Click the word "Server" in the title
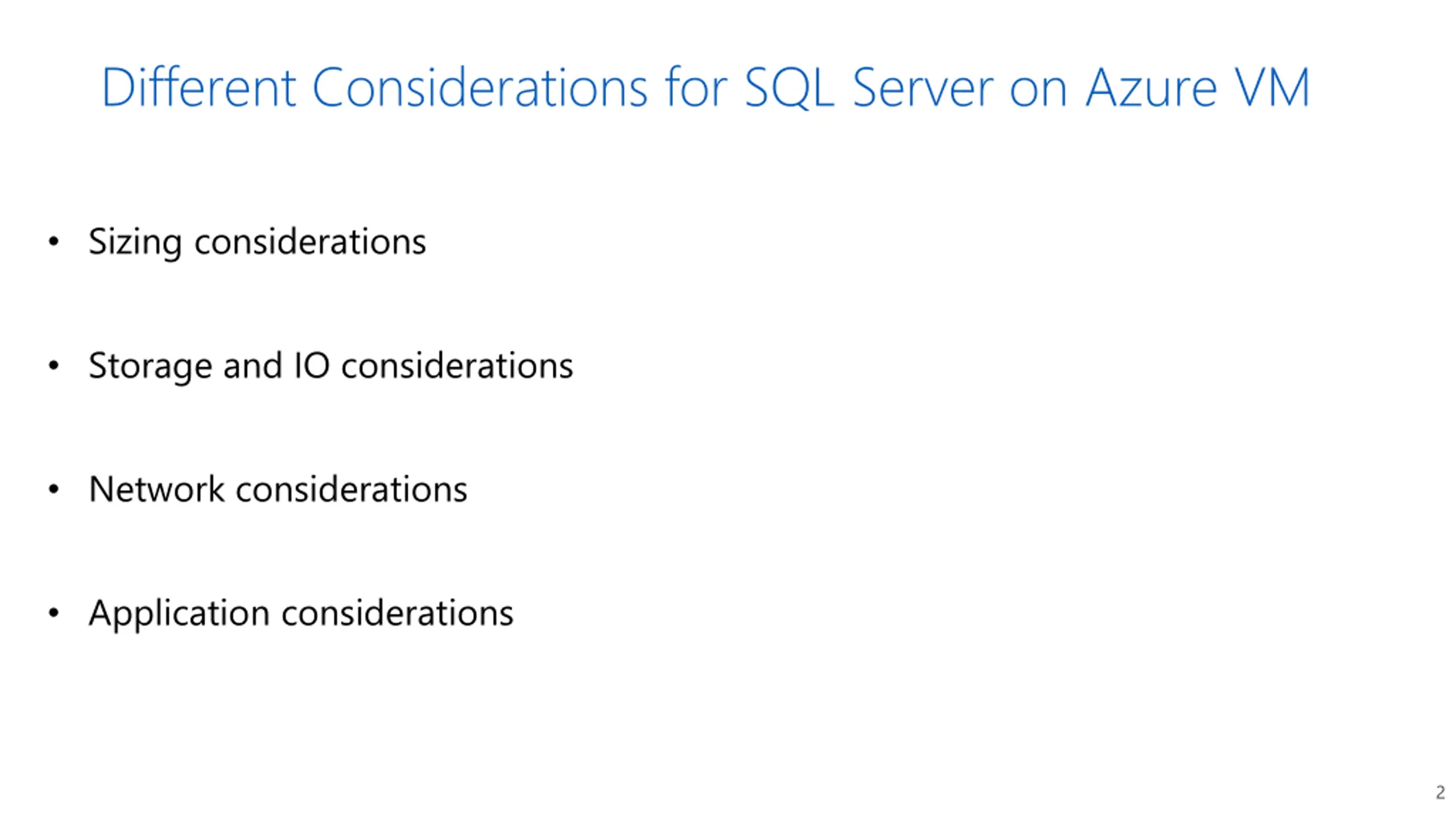This screenshot has height=819, width=1456. pyautogui.click(x=923, y=88)
